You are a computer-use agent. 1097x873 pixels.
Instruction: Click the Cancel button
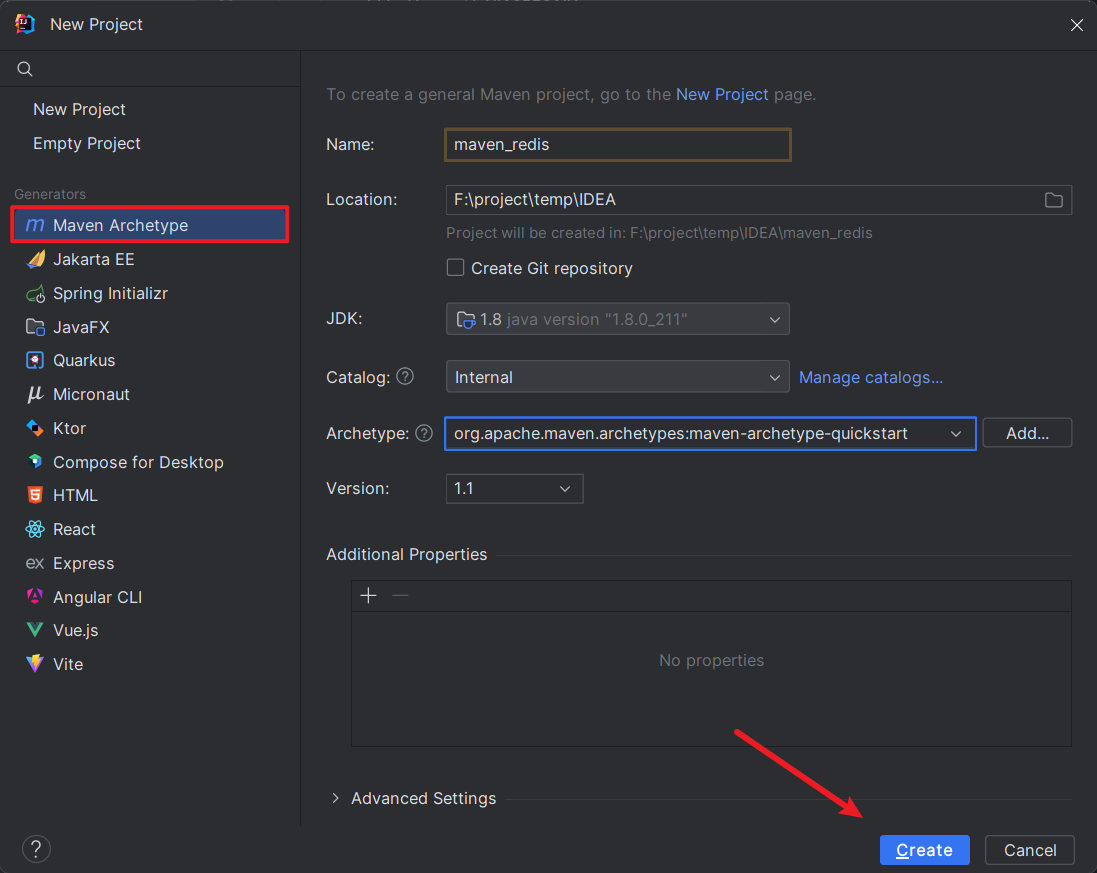[1030, 850]
